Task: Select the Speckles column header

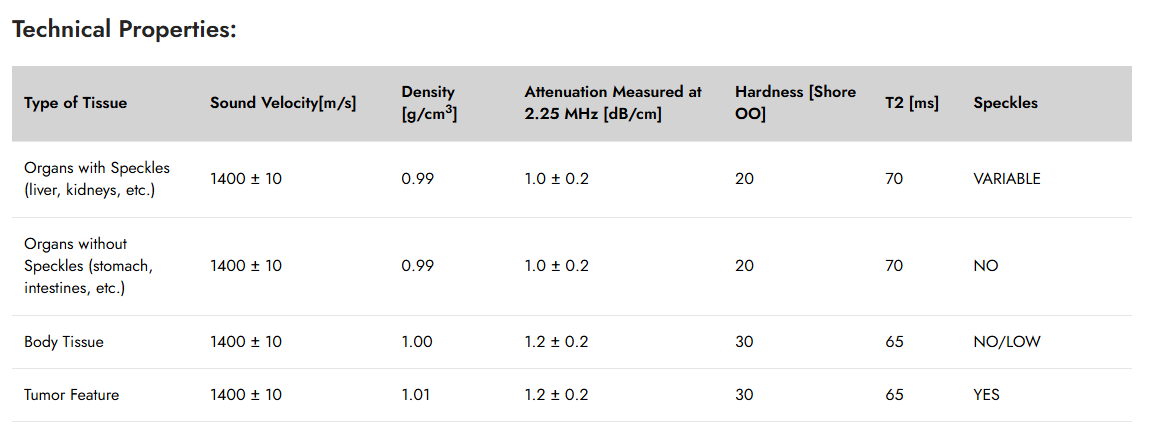Action: (x=1005, y=103)
